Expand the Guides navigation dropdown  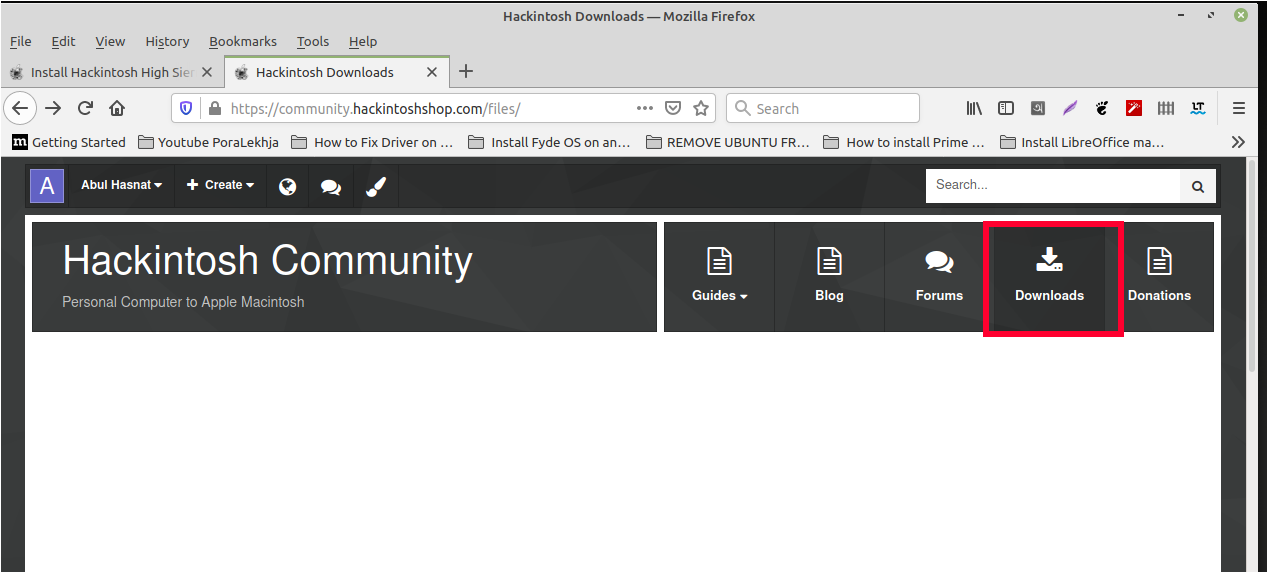(719, 276)
